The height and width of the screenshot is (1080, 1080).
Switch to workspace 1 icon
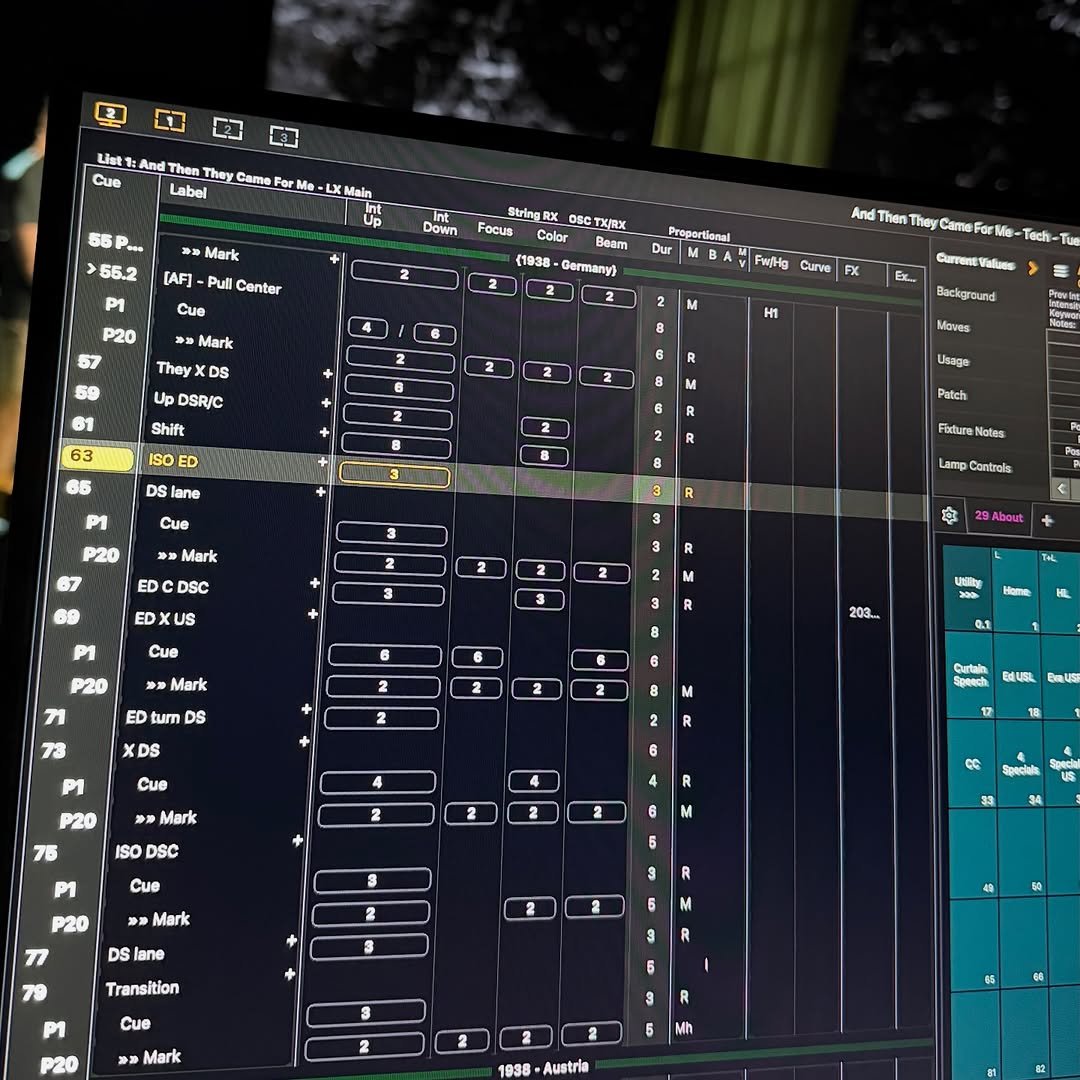tap(169, 121)
